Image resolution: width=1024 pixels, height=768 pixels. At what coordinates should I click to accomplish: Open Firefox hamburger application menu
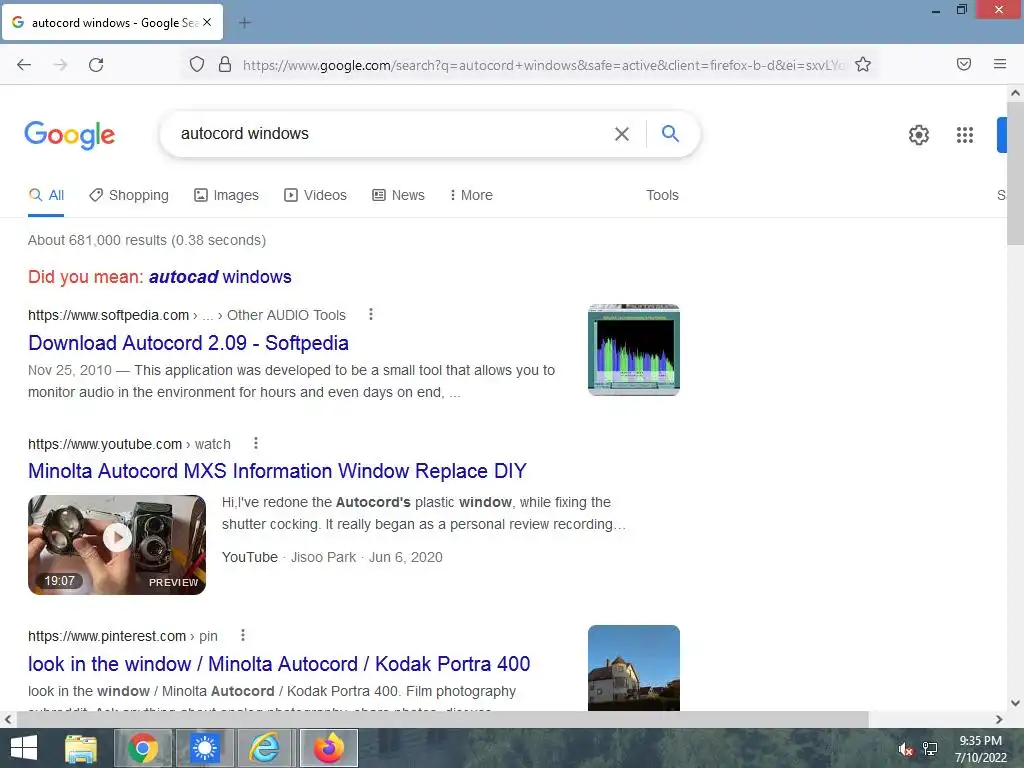click(x=1000, y=64)
